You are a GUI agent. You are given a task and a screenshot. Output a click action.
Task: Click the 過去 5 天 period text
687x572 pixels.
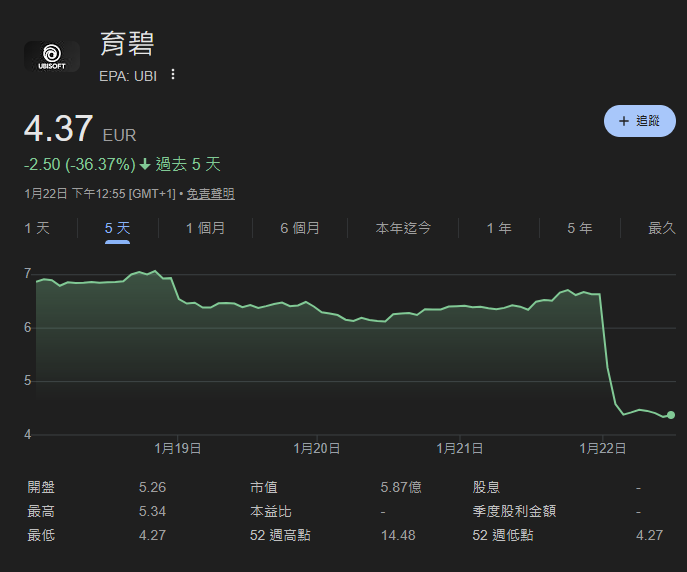pyautogui.click(x=188, y=165)
